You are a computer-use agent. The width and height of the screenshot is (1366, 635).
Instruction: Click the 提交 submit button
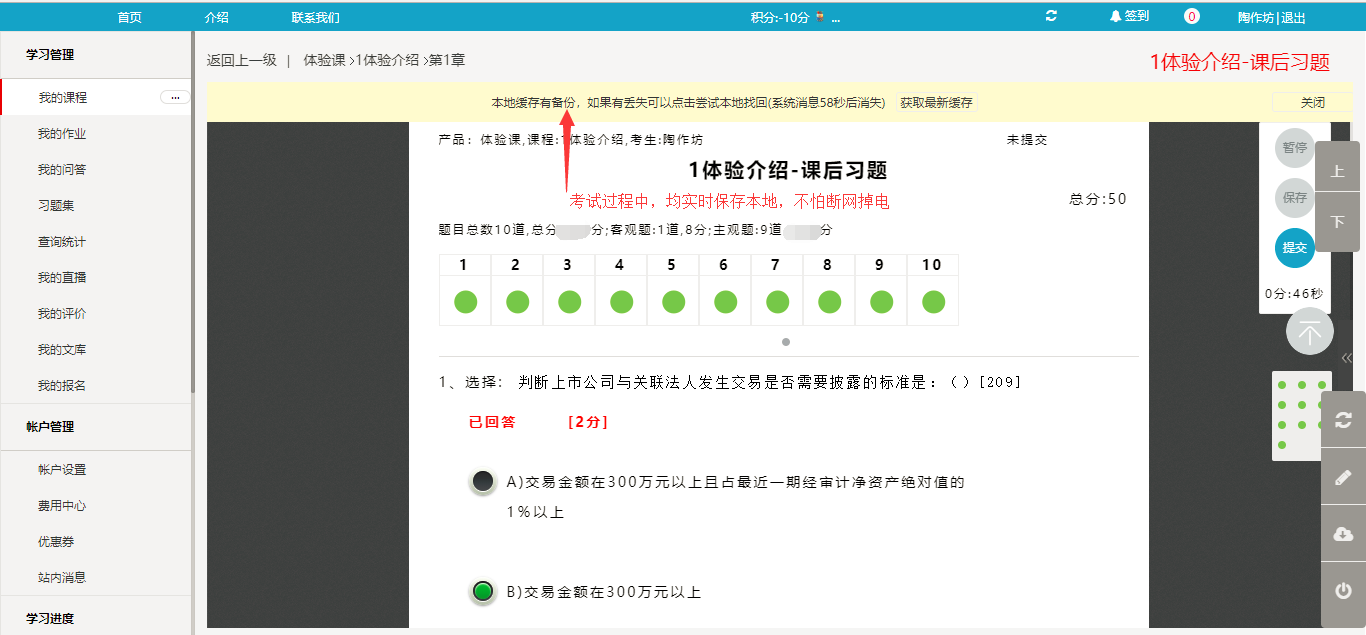click(1295, 248)
